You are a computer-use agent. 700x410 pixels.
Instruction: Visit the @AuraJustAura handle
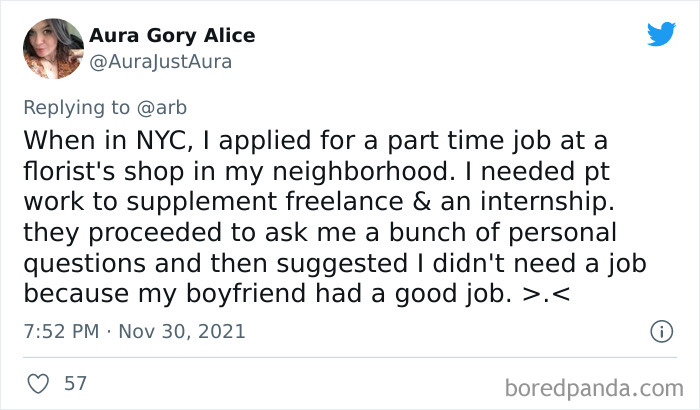[x=161, y=62]
